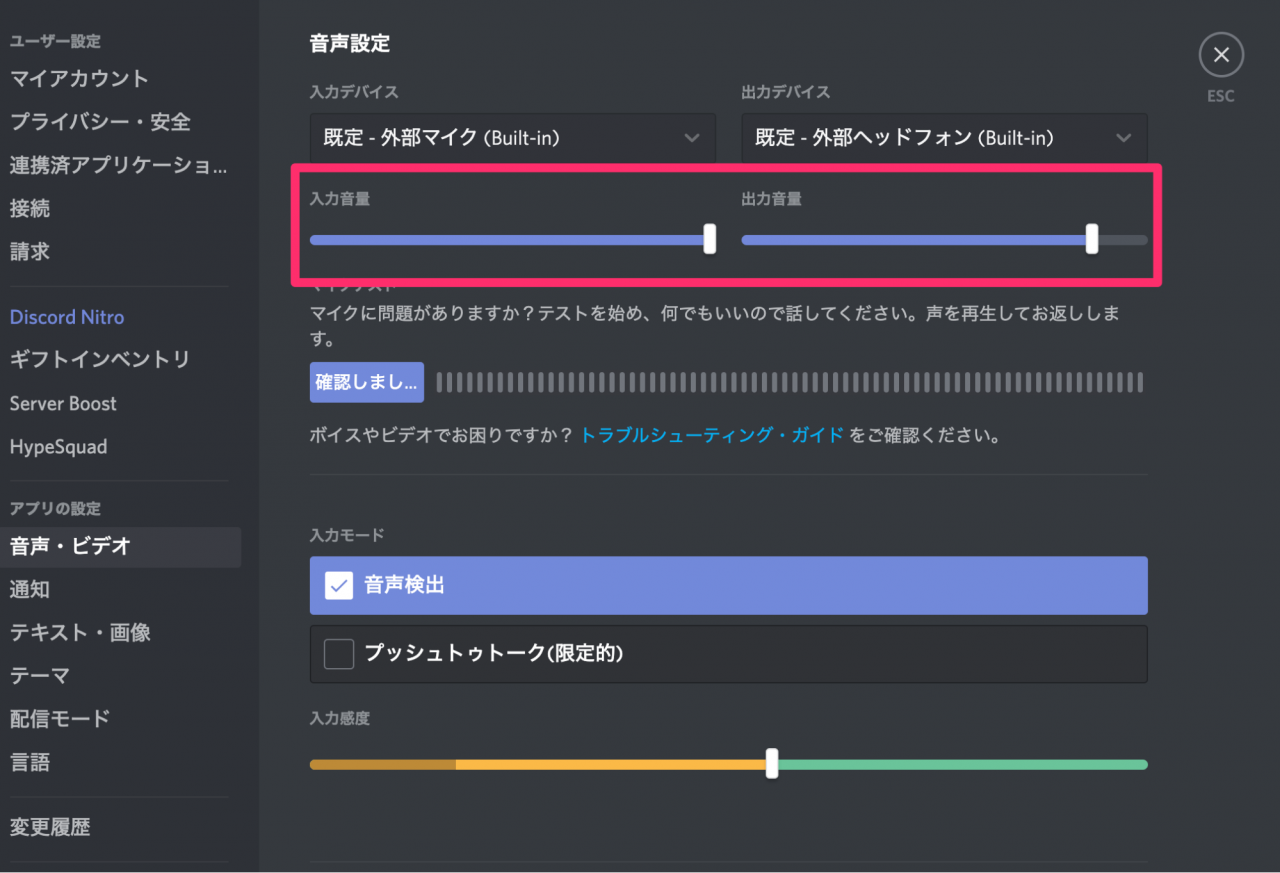Open 配信モード settings
The image size is (1280, 873).
coord(60,719)
